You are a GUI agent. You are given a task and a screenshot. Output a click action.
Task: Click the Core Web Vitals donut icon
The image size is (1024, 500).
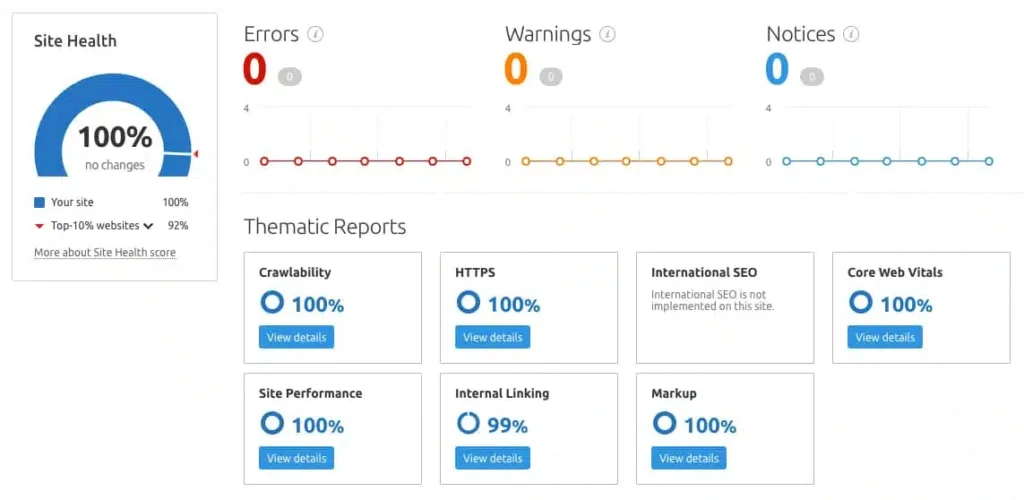[x=860, y=302]
